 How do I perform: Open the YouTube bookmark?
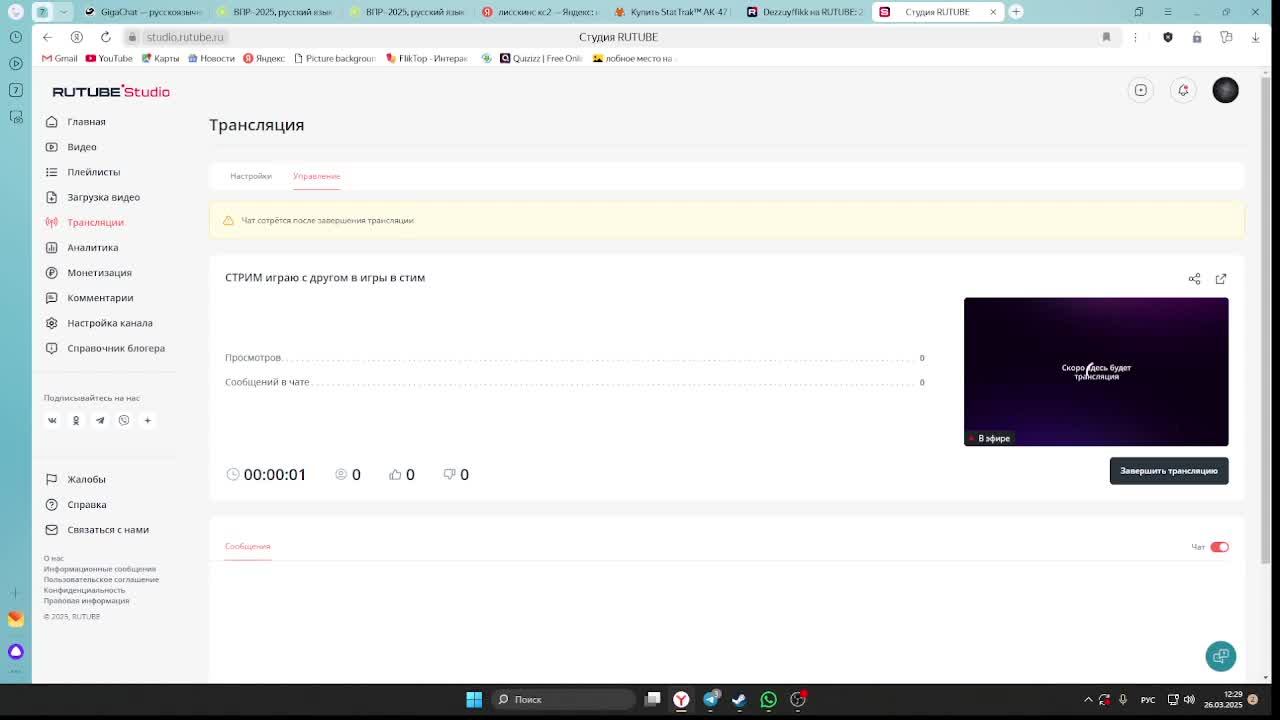[x=109, y=58]
